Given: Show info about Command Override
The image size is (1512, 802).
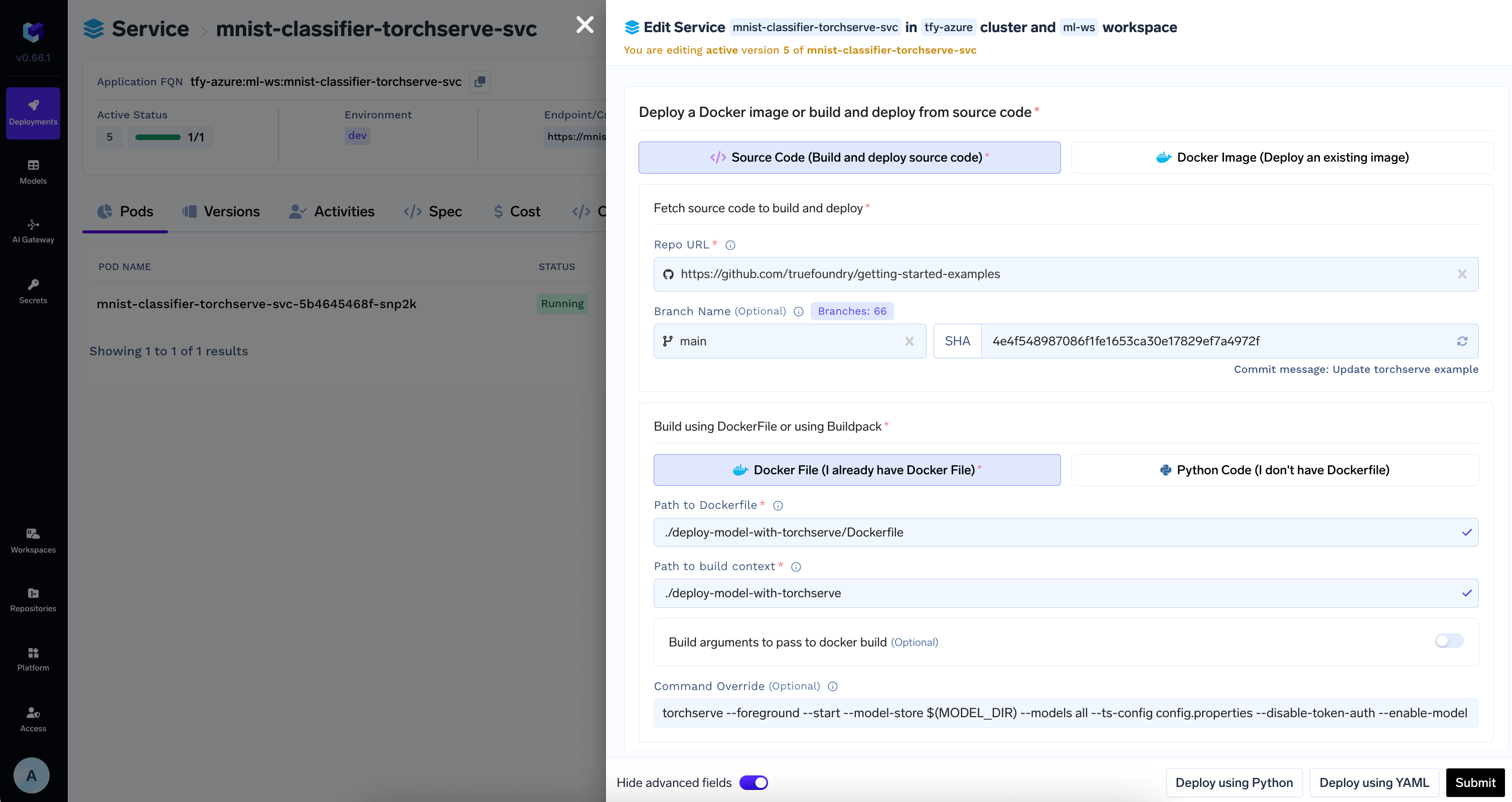Looking at the screenshot, I should tap(832, 687).
